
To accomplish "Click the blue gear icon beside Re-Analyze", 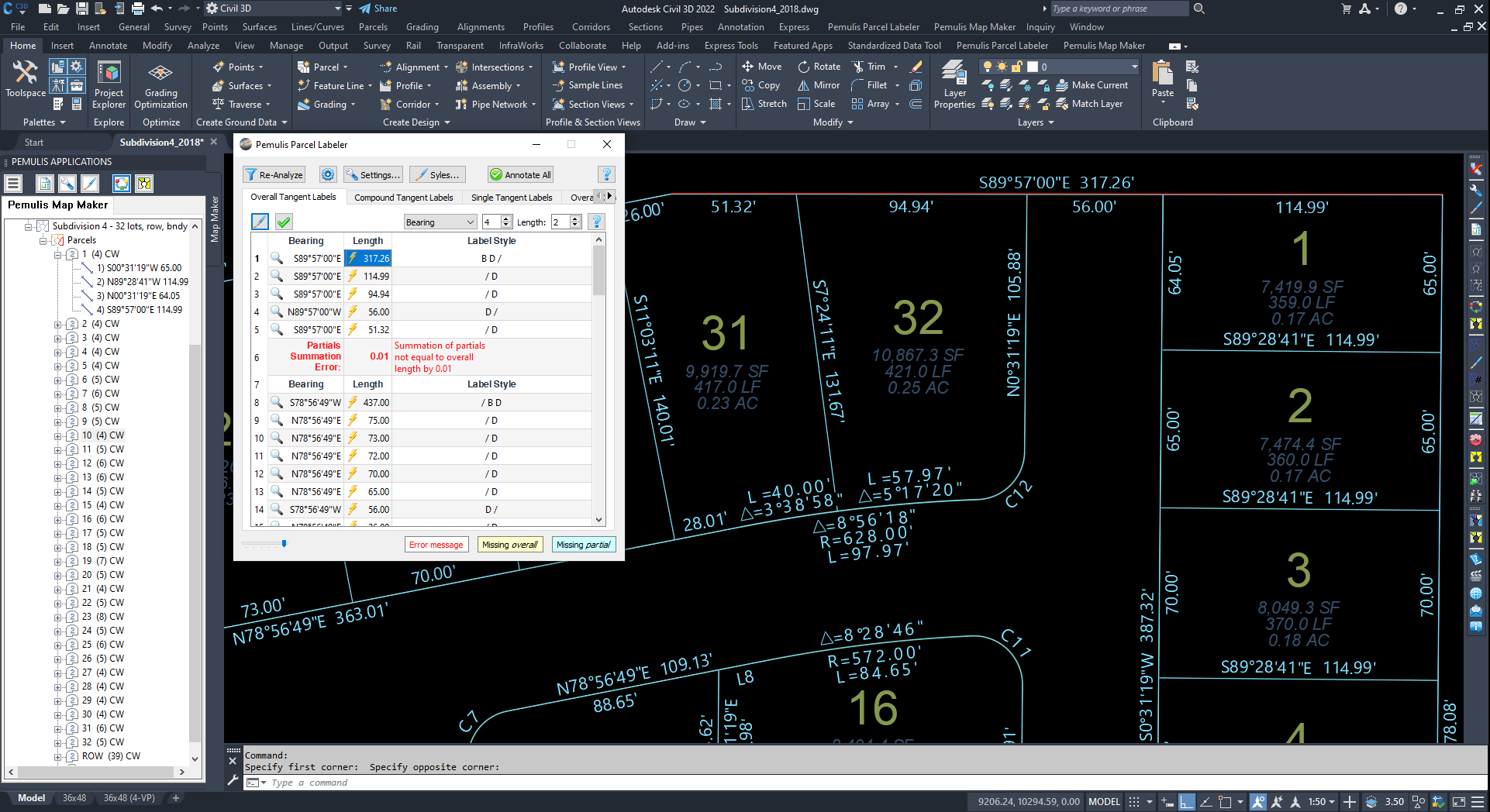I will [x=328, y=175].
